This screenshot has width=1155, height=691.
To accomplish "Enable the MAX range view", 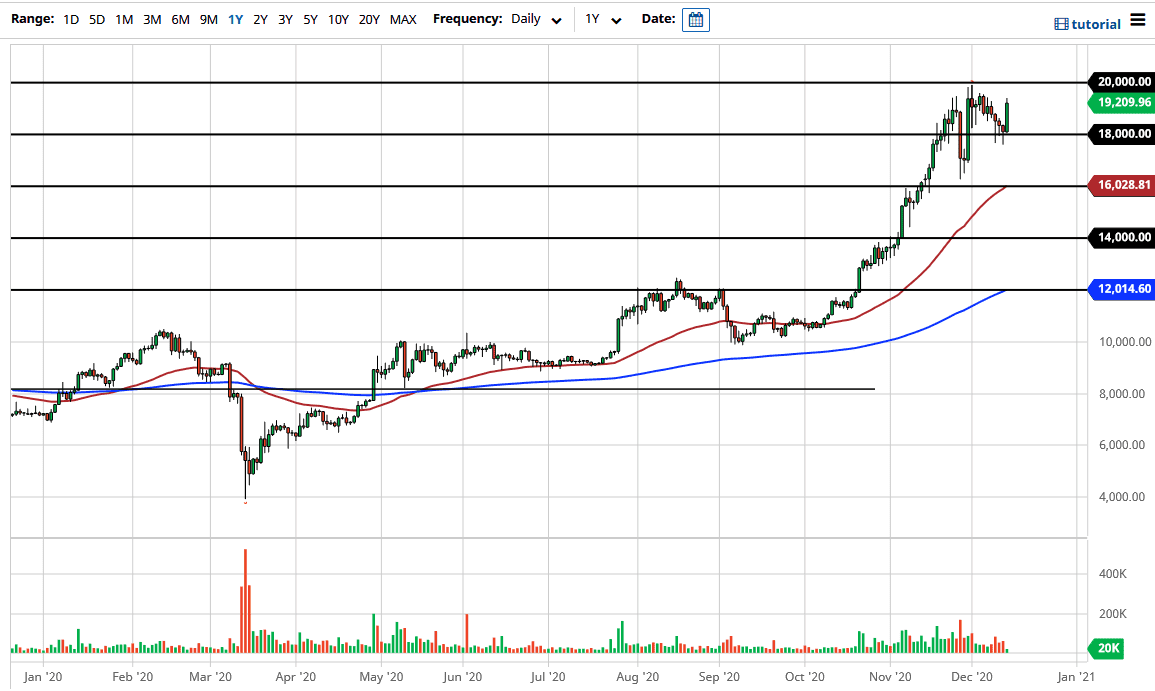I will point(403,19).
